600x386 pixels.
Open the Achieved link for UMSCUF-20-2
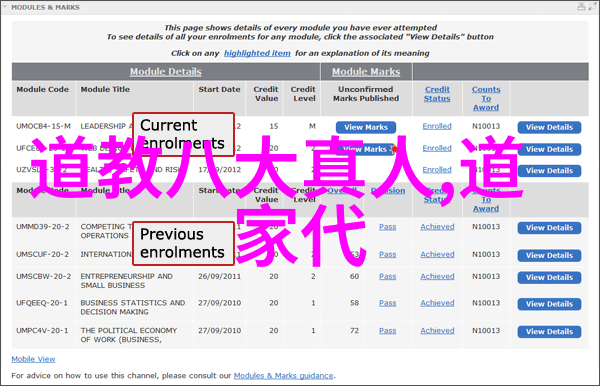coord(437,254)
